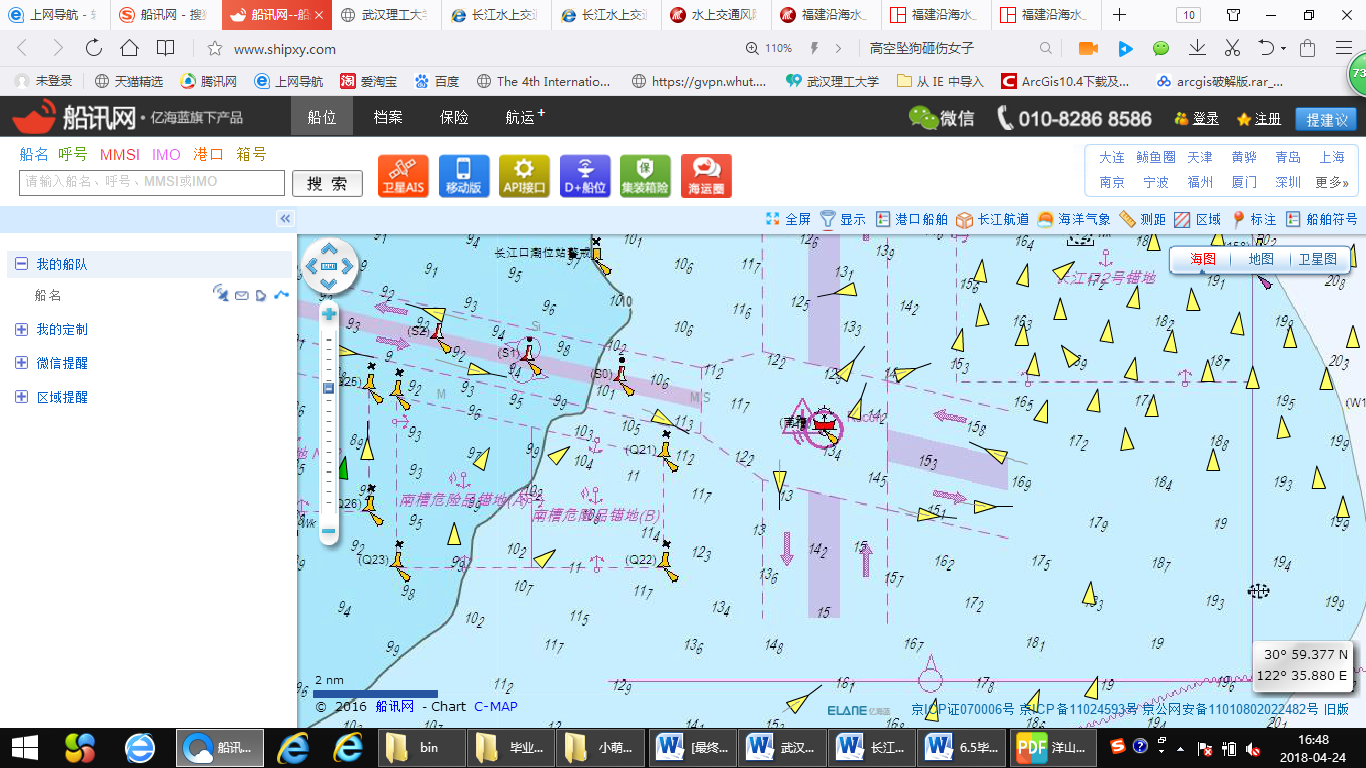Open the 船舶符号 legend

coord(1321,219)
